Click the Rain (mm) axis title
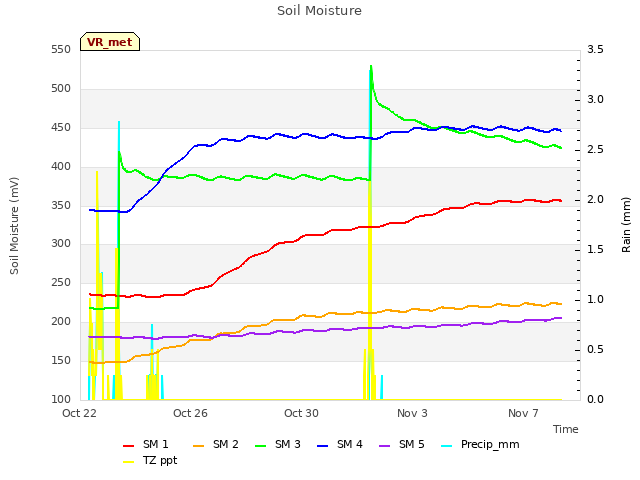 626,225
